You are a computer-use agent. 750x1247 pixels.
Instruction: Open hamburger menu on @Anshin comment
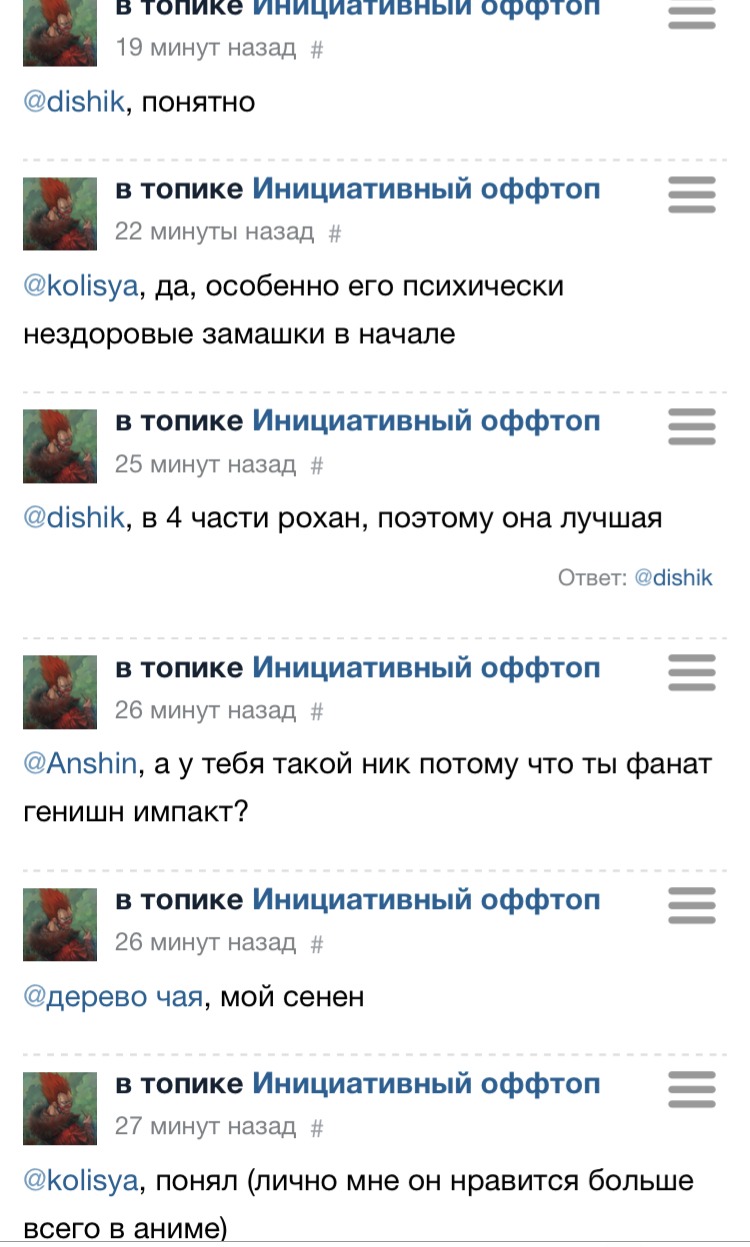691,672
